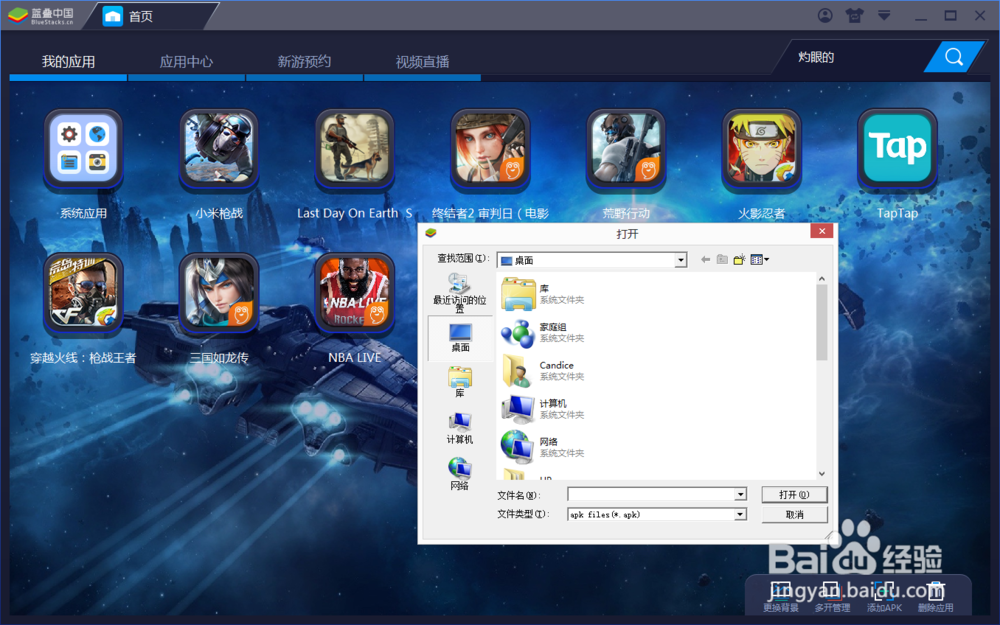
Task: Click the file list vertical scrollbar thumb
Action: click(821, 323)
